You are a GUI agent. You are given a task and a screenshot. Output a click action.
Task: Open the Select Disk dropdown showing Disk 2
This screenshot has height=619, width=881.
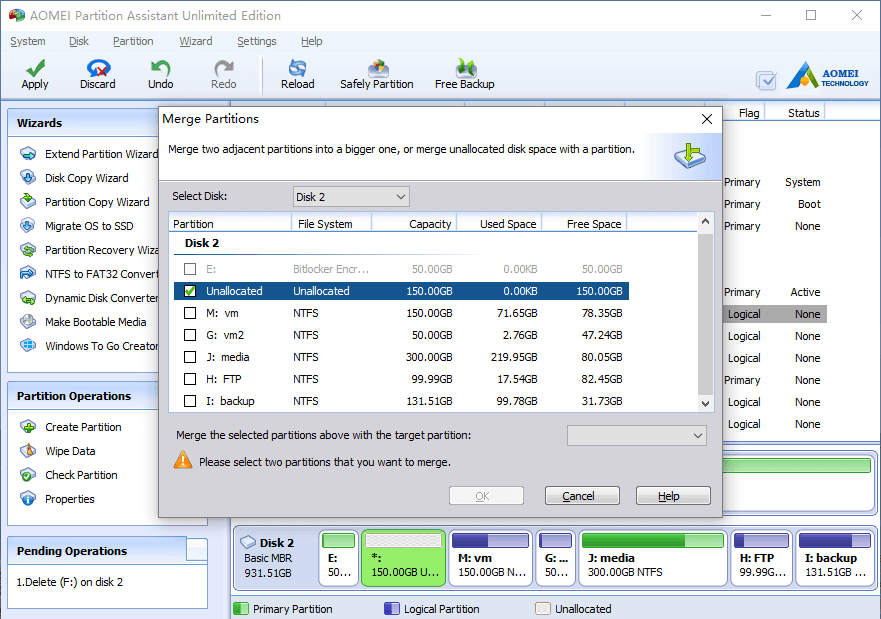point(351,197)
